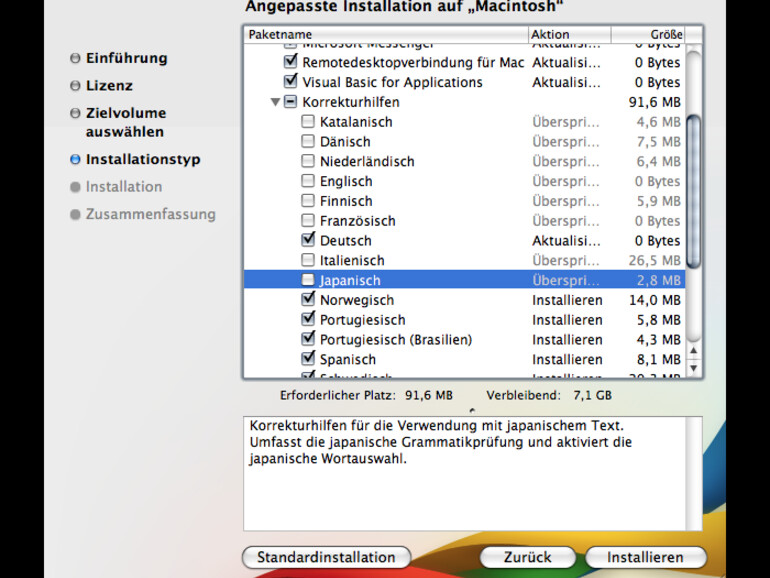770x578 pixels.
Task: Uncheck the Deutsch checkbox
Action: (308, 240)
